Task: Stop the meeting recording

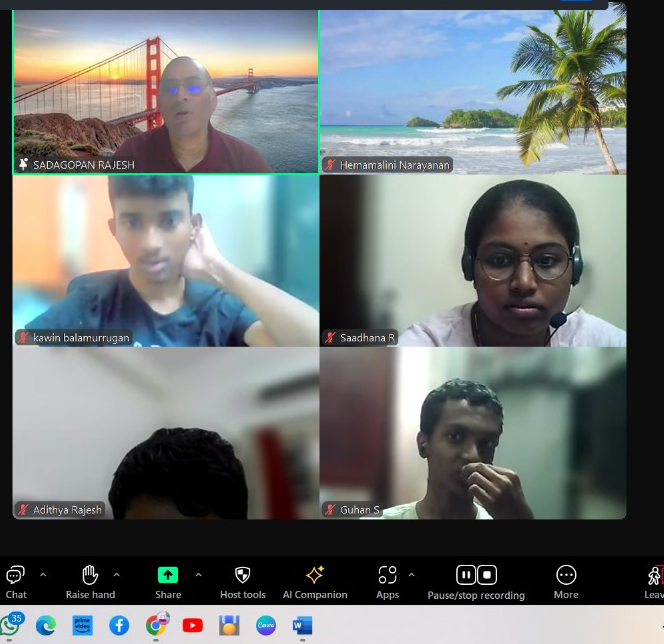Action: [x=487, y=575]
